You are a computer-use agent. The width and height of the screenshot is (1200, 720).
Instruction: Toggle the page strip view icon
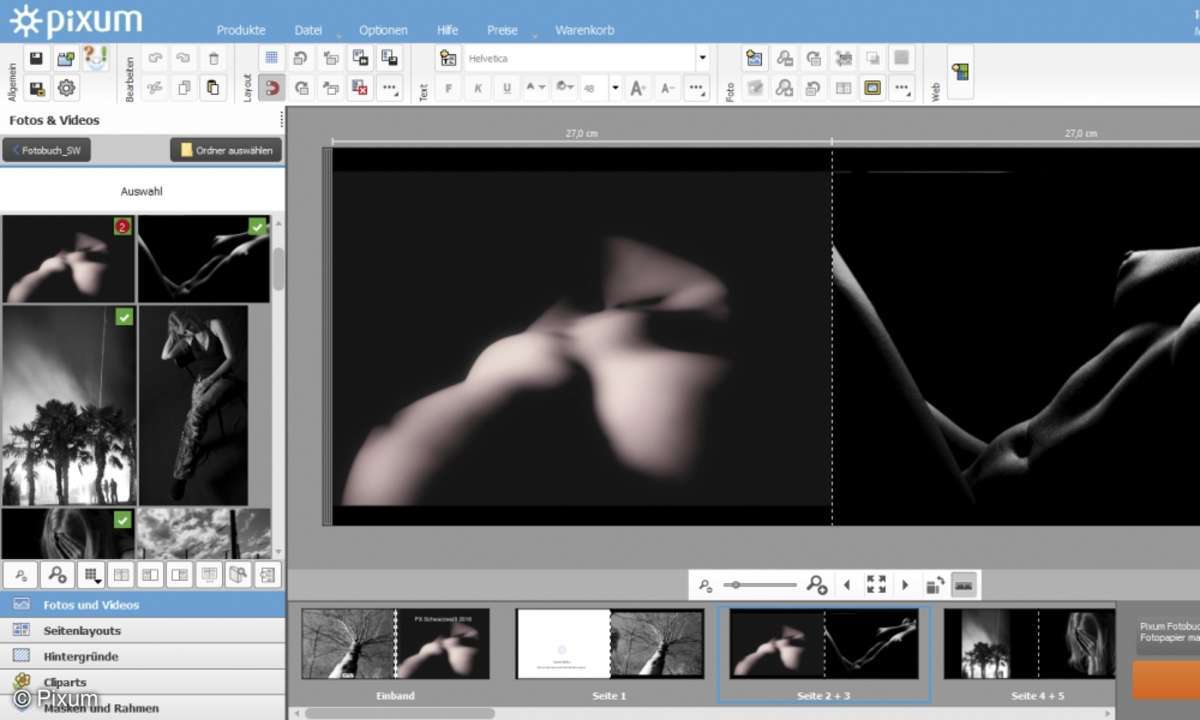(964, 584)
